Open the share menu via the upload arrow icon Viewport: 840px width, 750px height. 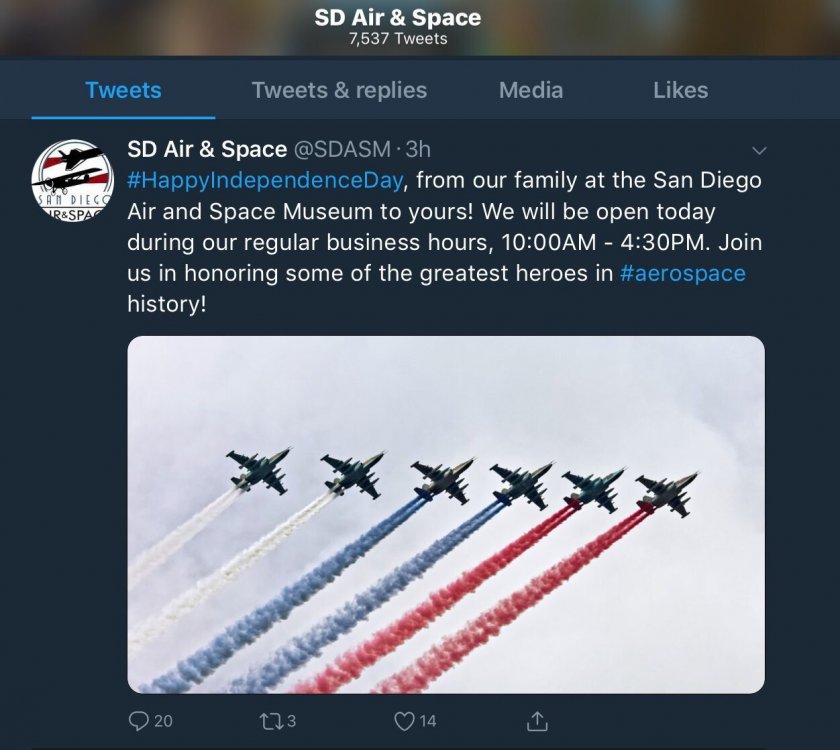click(537, 720)
